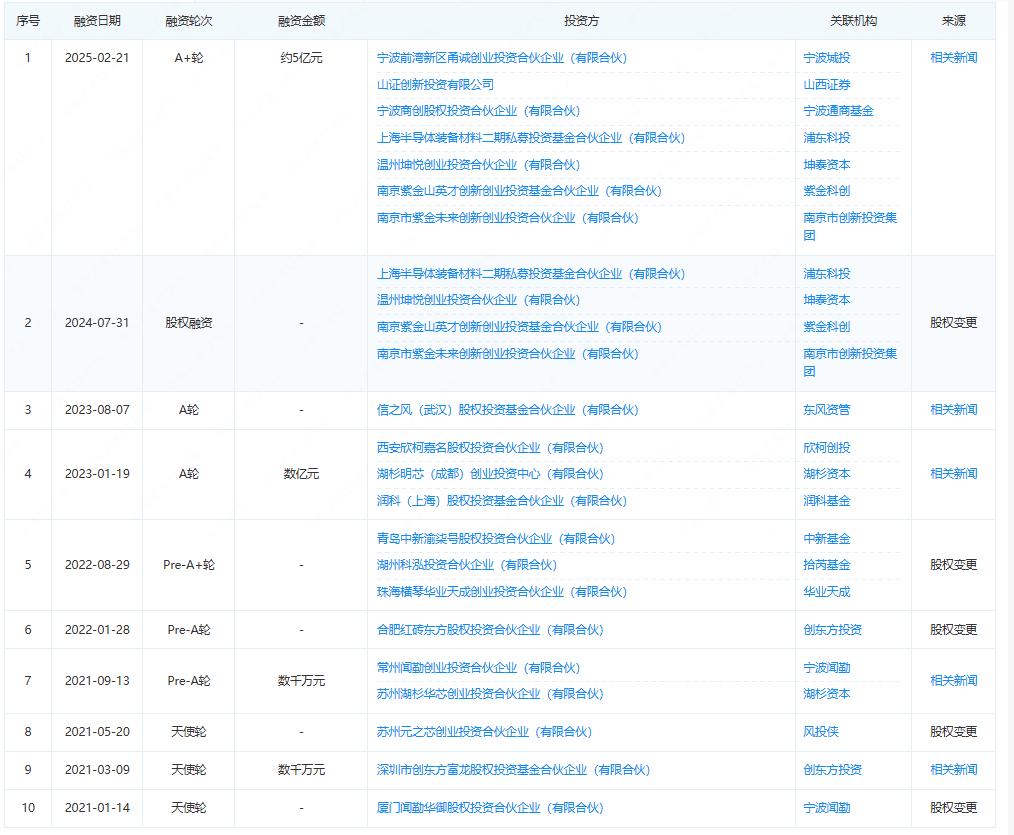Open investor link 珠海横琴华业天成创业投资
1014x835 pixels.
(x=502, y=592)
